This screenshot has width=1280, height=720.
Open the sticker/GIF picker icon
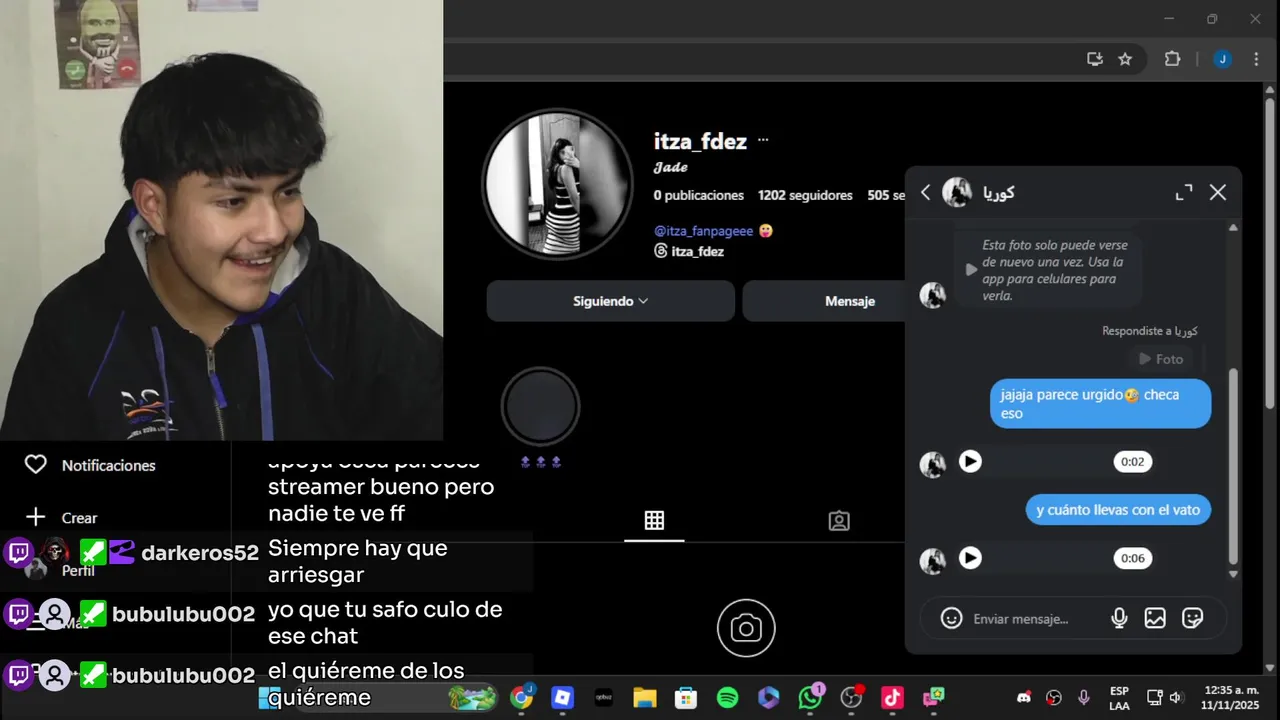point(1192,619)
